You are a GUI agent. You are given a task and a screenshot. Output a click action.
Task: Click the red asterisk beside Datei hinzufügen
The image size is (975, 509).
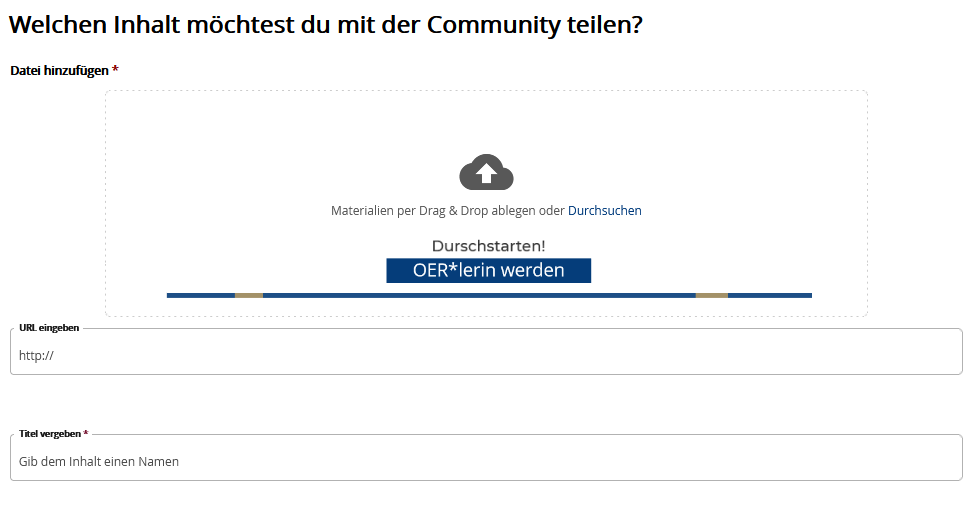pos(115,70)
